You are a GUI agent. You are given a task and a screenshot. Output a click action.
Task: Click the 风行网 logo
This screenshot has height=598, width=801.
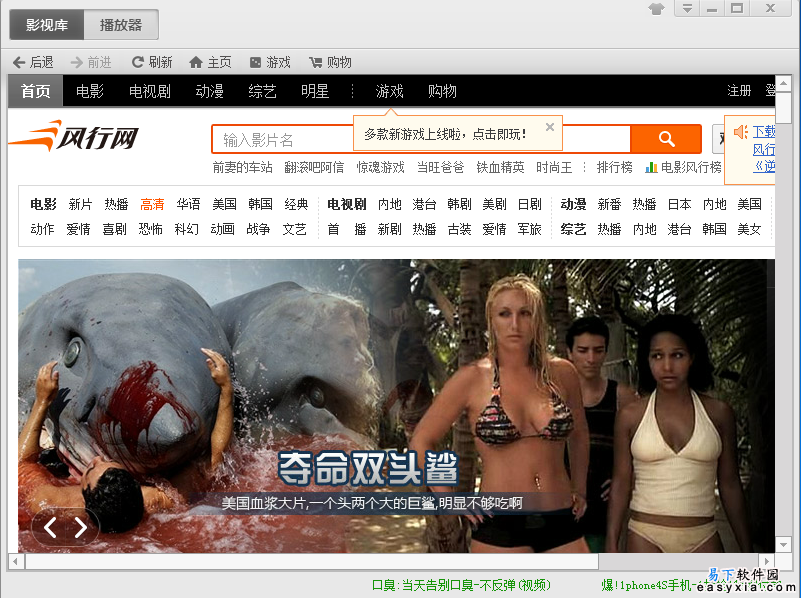(x=74, y=136)
